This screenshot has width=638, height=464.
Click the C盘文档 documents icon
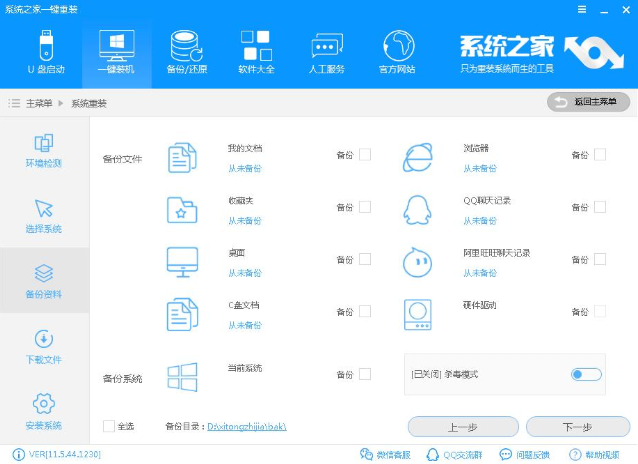coord(183,314)
